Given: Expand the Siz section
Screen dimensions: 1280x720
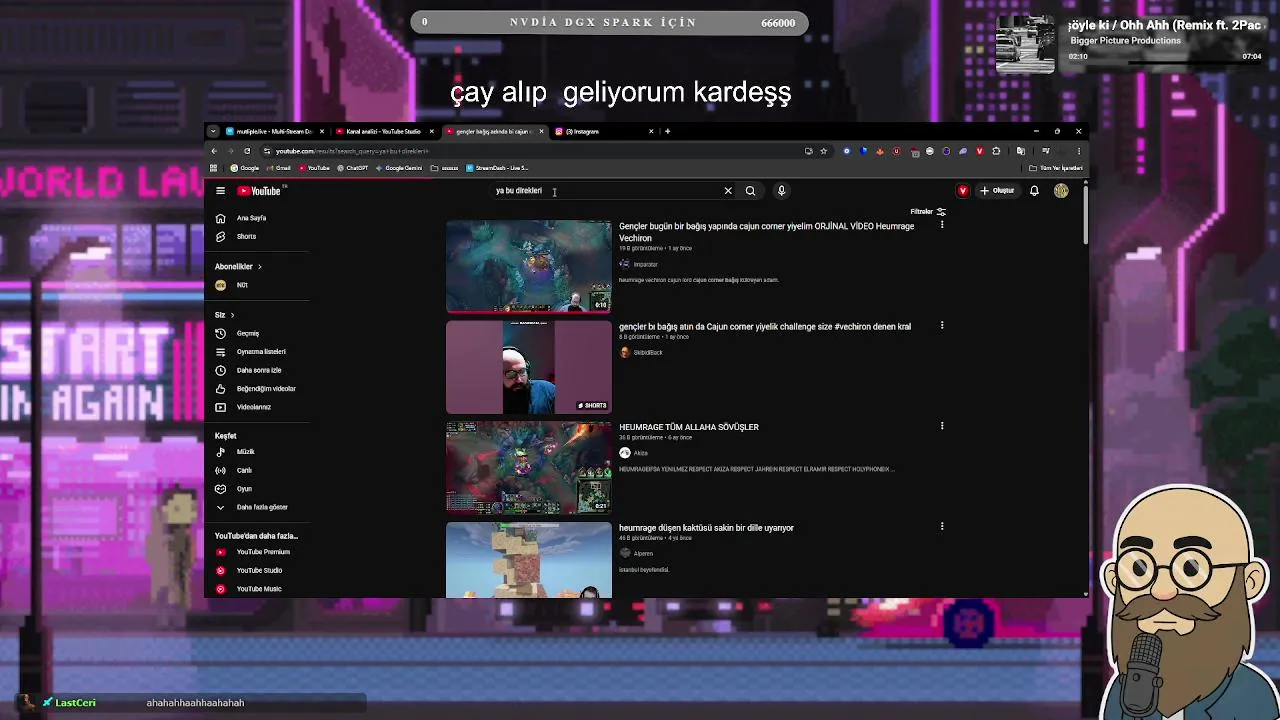Looking at the screenshot, I should 224,315.
